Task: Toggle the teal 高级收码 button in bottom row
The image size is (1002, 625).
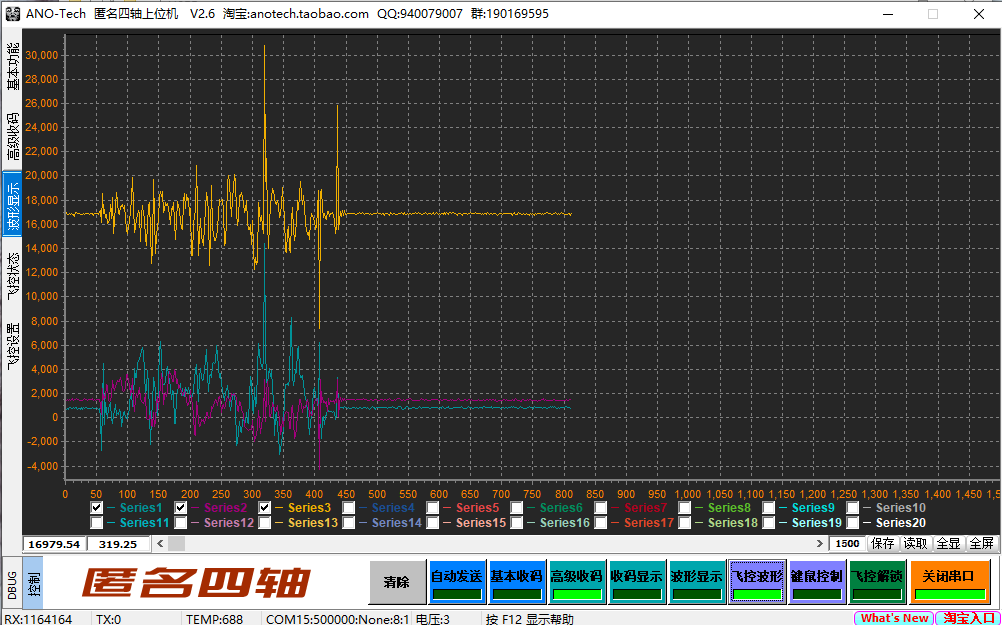Action: 576,582
